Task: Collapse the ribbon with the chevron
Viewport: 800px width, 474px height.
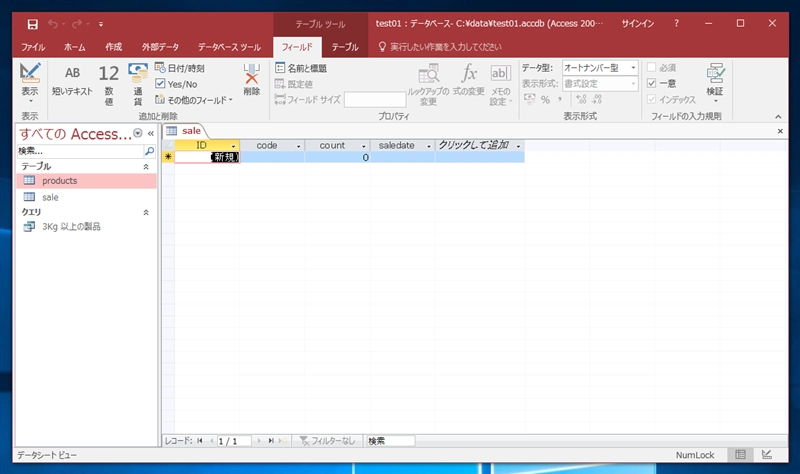Action: pyautogui.click(x=778, y=116)
